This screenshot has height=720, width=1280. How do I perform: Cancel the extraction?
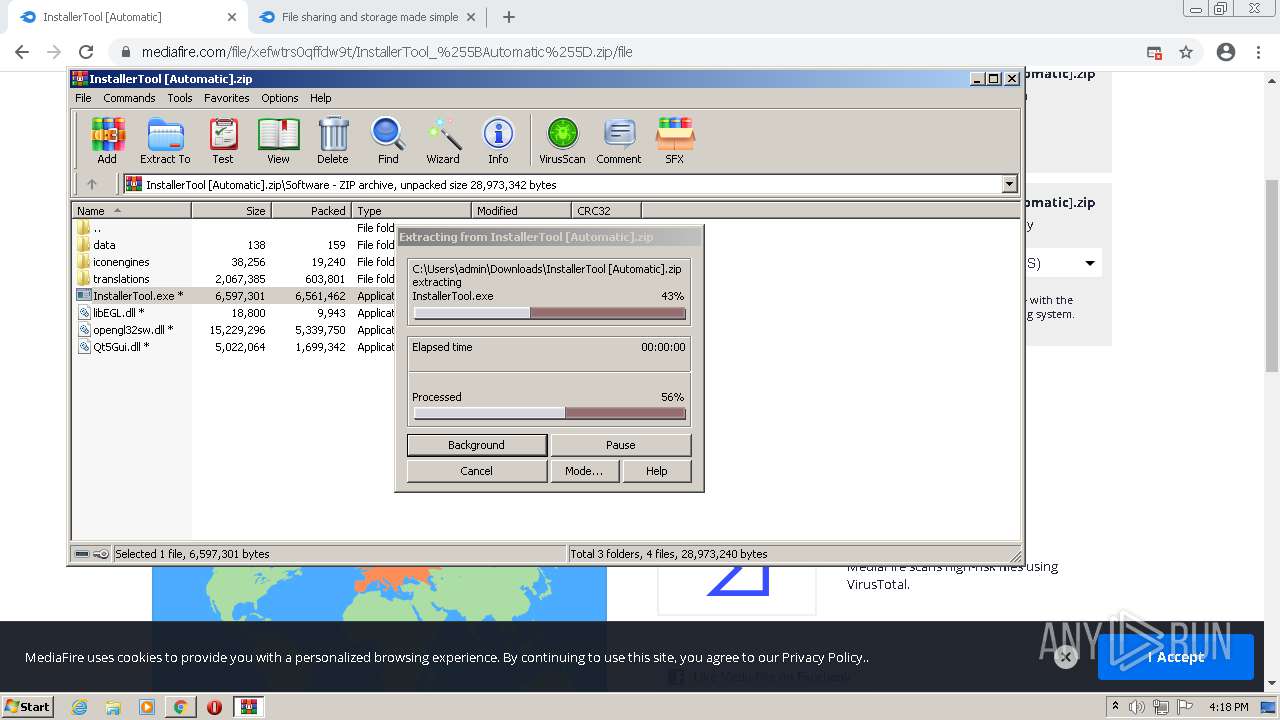(477, 471)
